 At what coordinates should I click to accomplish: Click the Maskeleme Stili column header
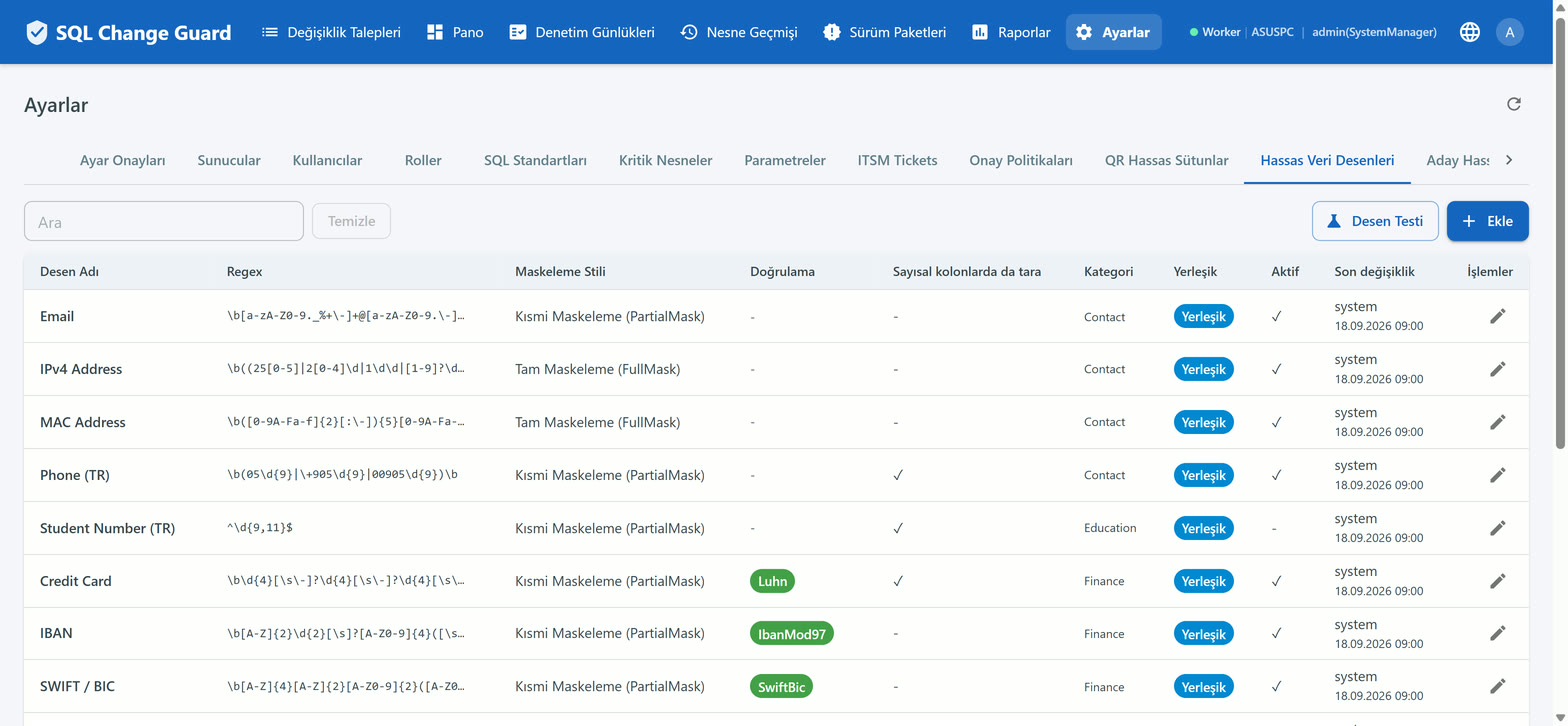click(x=560, y=272)
